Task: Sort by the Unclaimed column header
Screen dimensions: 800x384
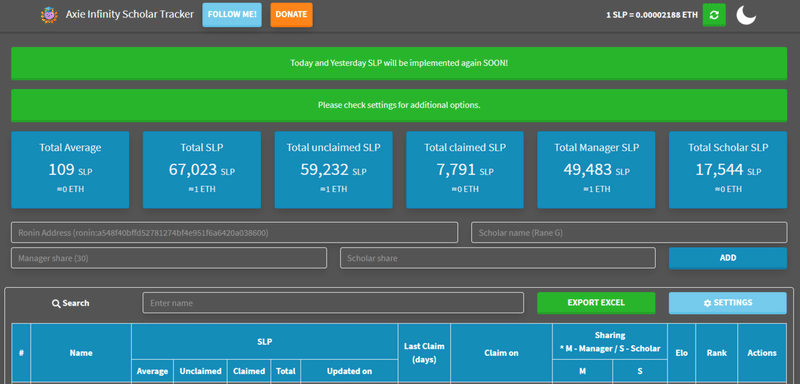Action: point(201,371)
